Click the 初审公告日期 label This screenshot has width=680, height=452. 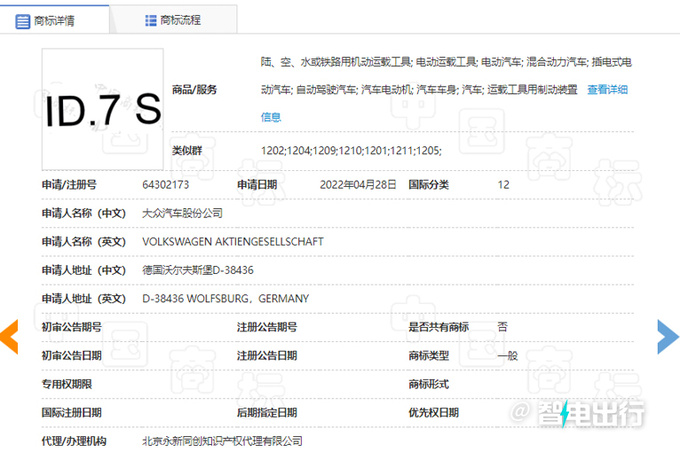(x=72, y=356)
